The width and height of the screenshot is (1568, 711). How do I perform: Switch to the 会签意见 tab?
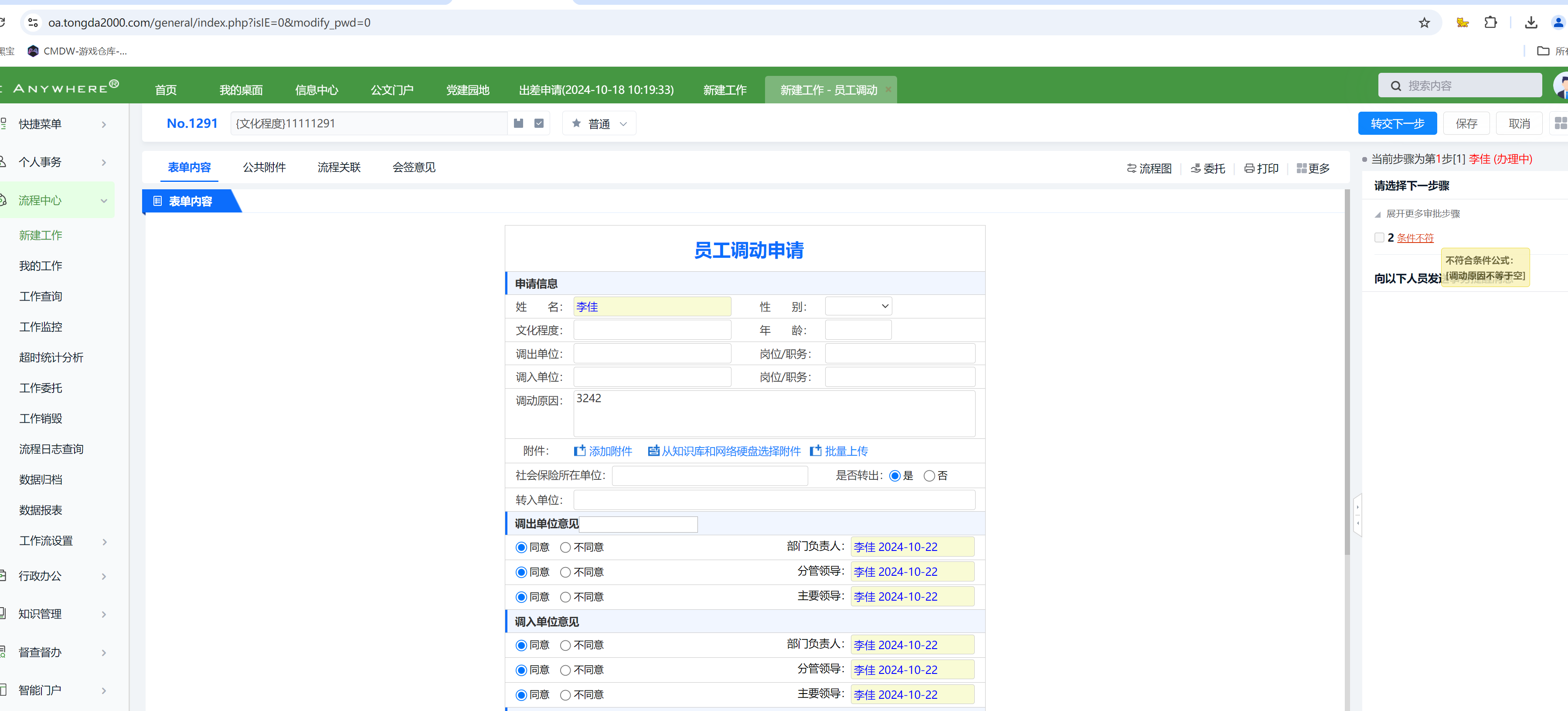pos(414,167)
